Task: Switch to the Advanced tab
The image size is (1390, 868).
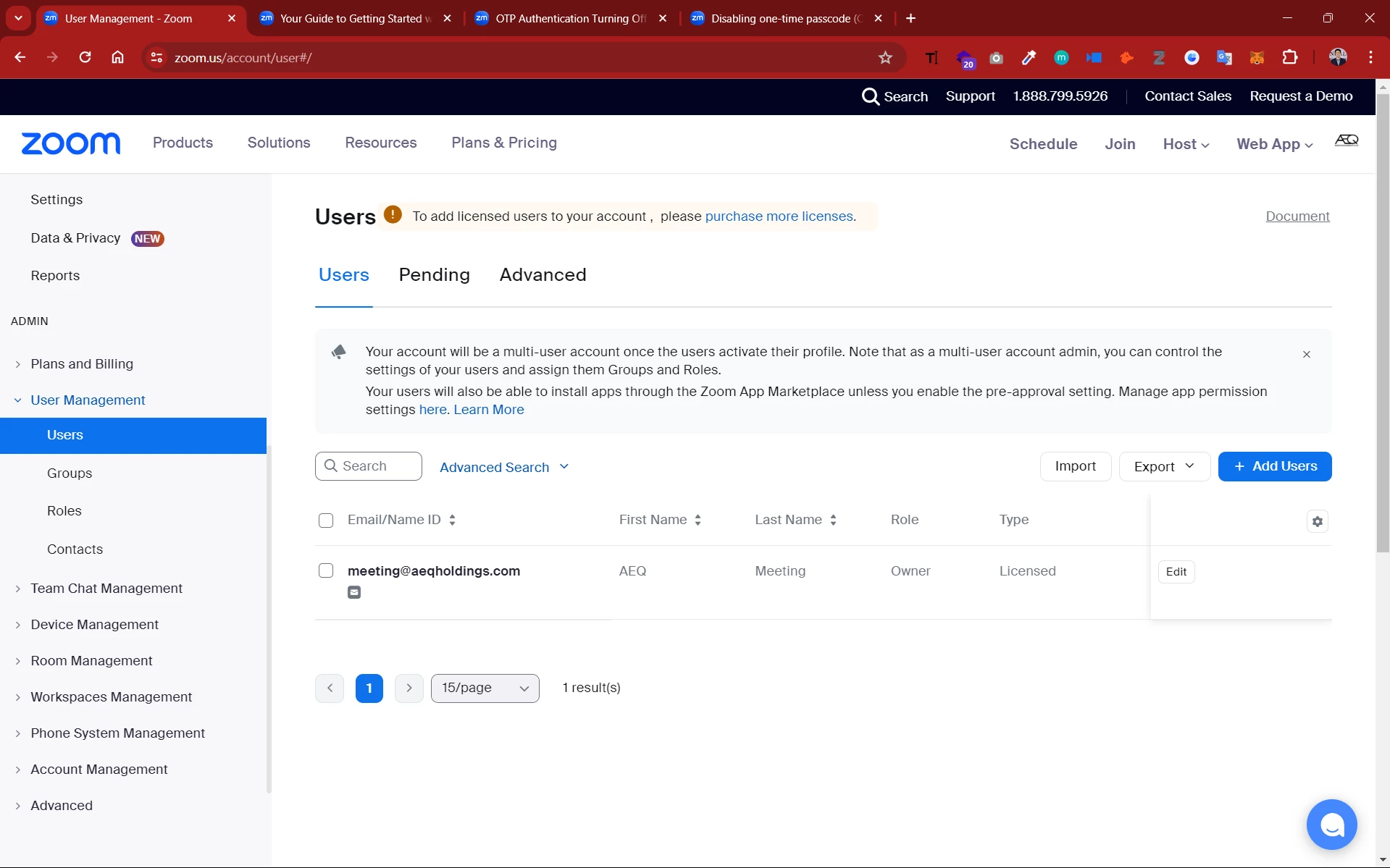Action: [x=543, y=274]
